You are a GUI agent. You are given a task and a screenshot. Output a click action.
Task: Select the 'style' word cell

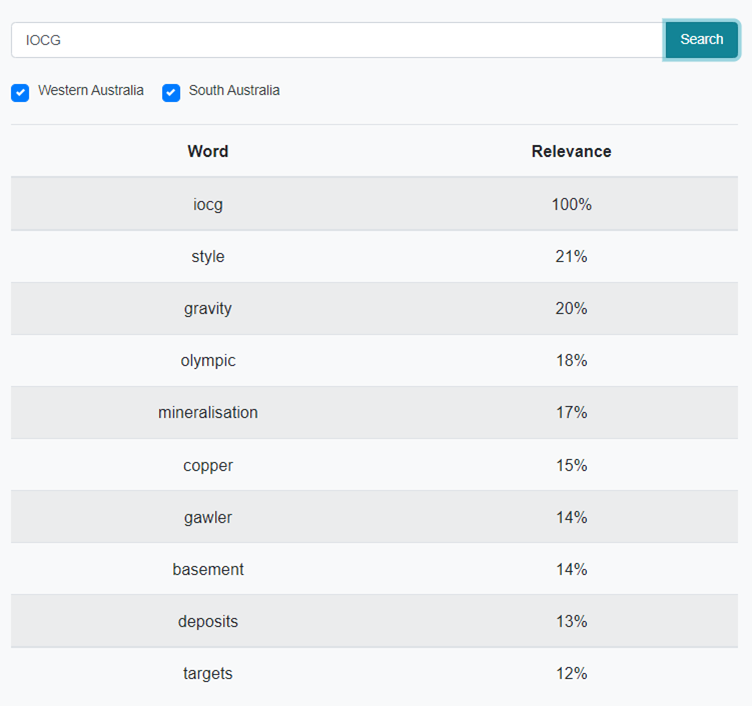coord(208,257)
